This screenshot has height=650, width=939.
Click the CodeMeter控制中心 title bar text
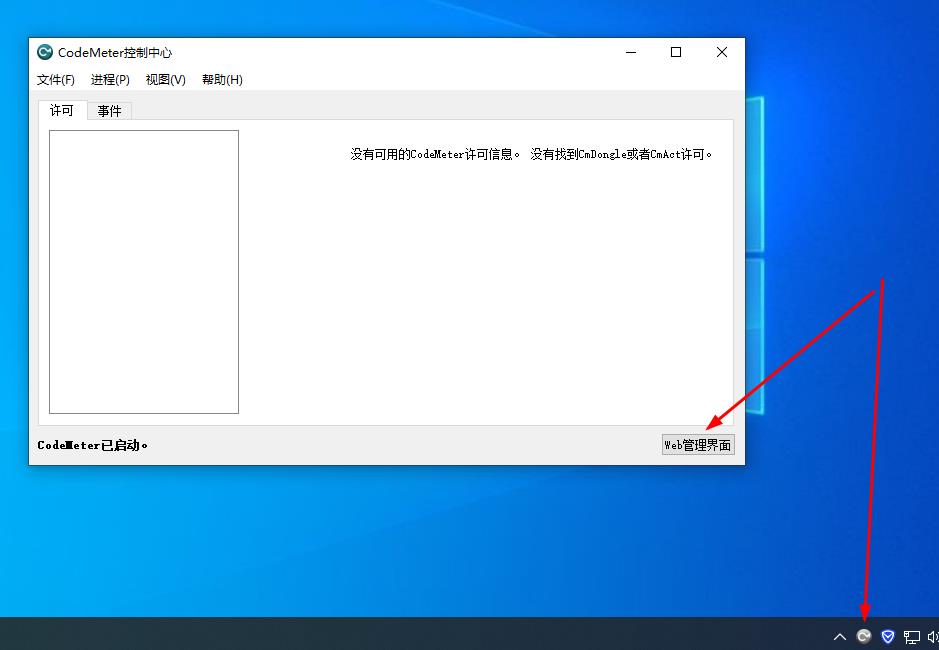[x=115, y=53]
